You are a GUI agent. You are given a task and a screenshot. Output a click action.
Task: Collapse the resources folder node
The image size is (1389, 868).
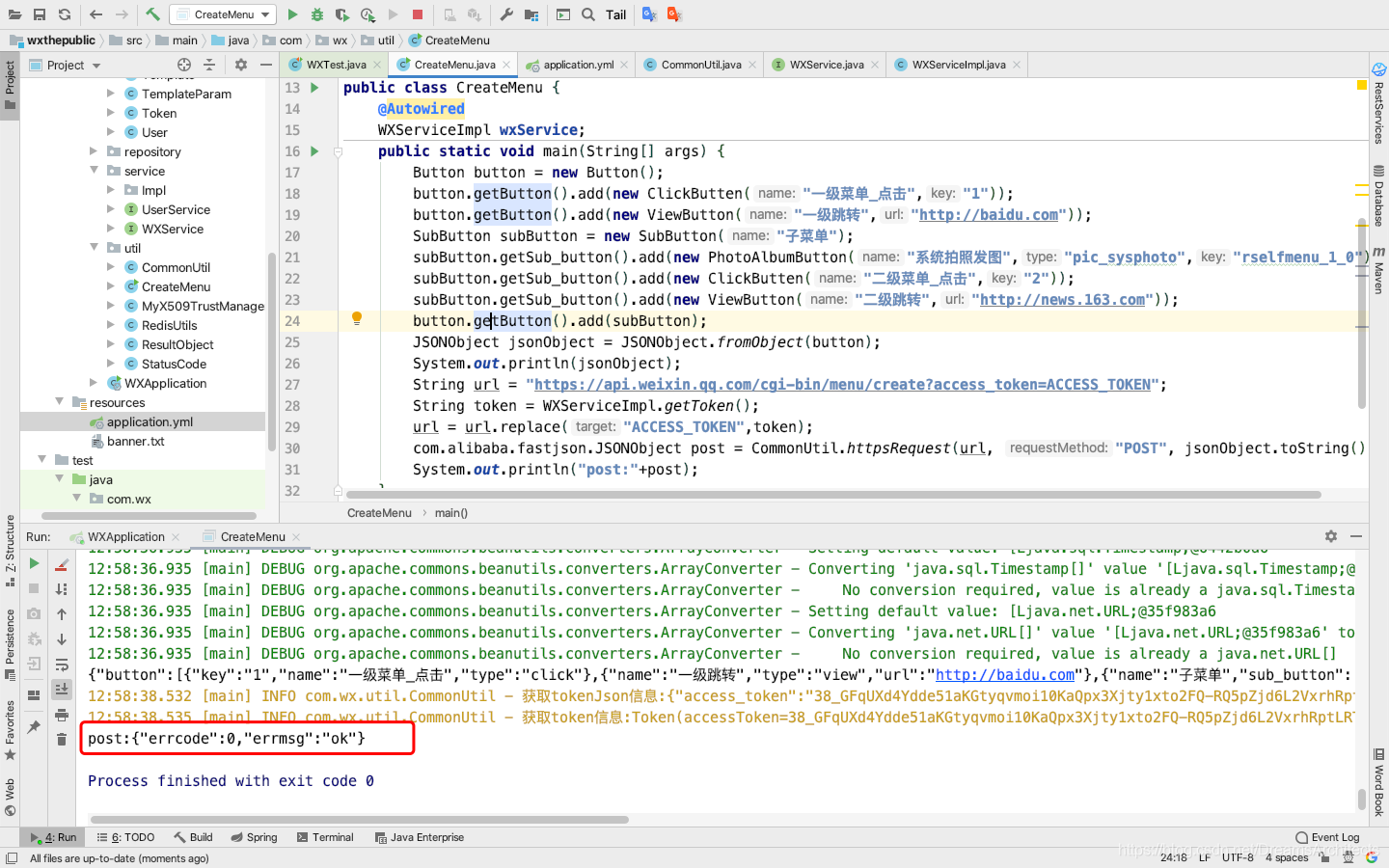coord(59,402)
